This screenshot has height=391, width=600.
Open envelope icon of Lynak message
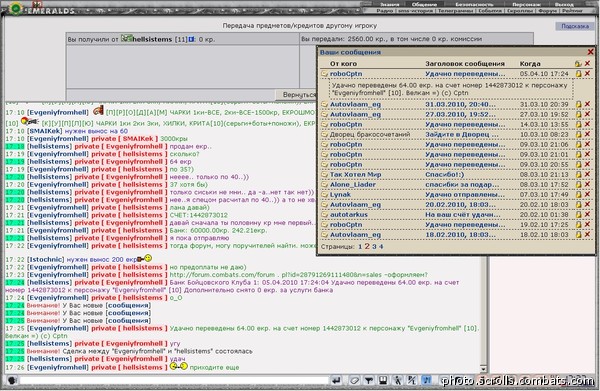(x=324, y=194)
